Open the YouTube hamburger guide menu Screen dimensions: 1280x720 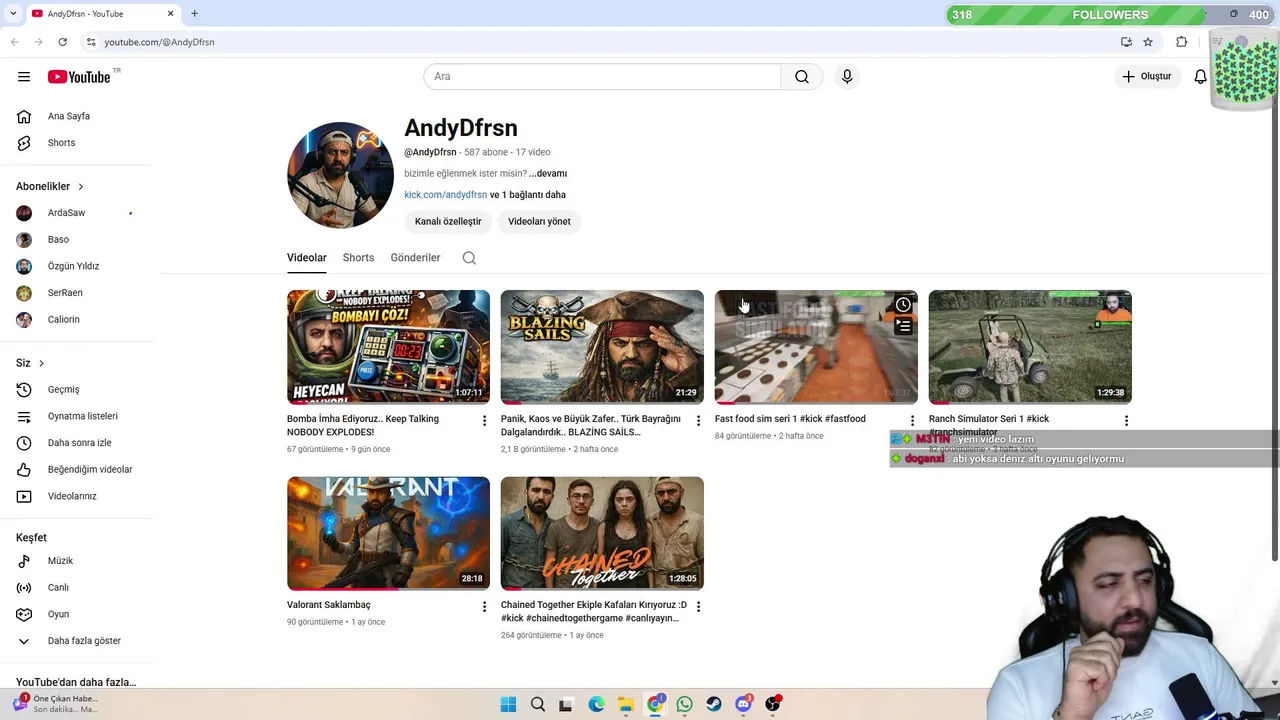[x=24, y=77]
